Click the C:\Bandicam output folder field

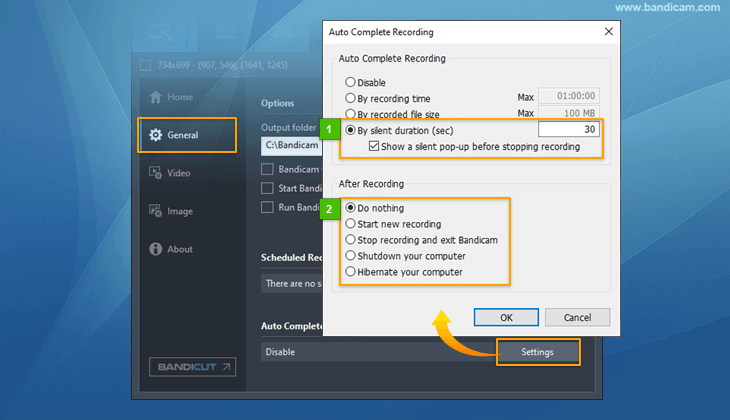tap(291, 145)
